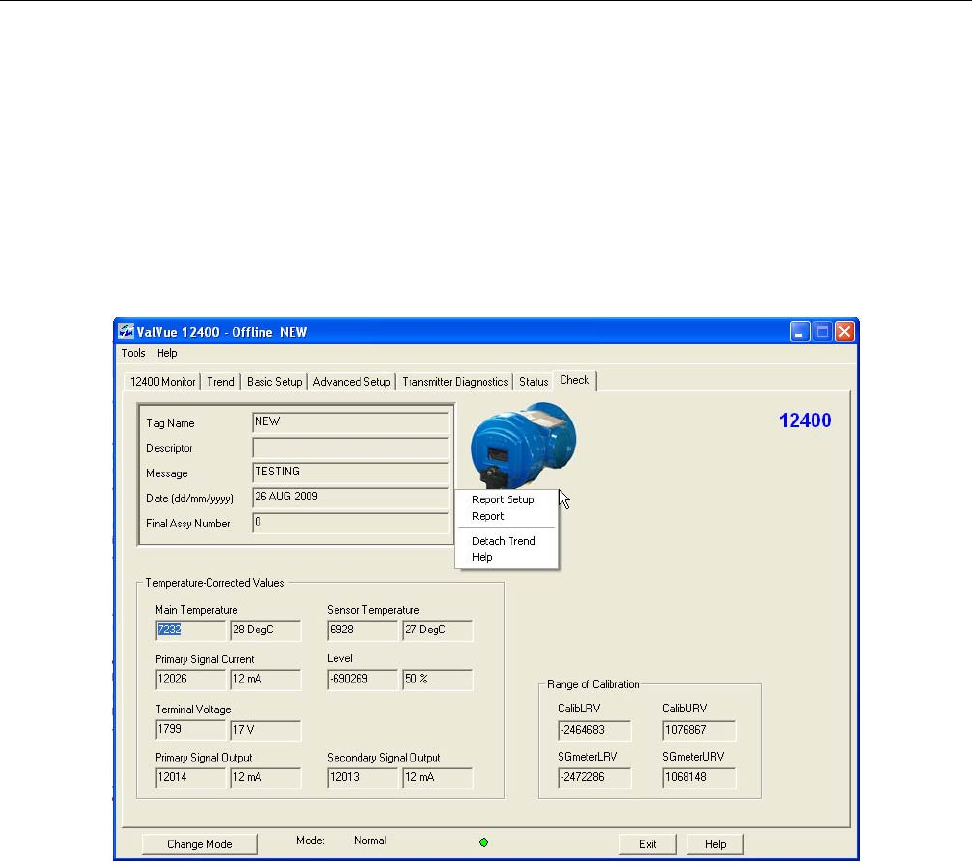Click the Message field containing TESTING
Viewport: 972px width, 867px height.
point(350,472)
